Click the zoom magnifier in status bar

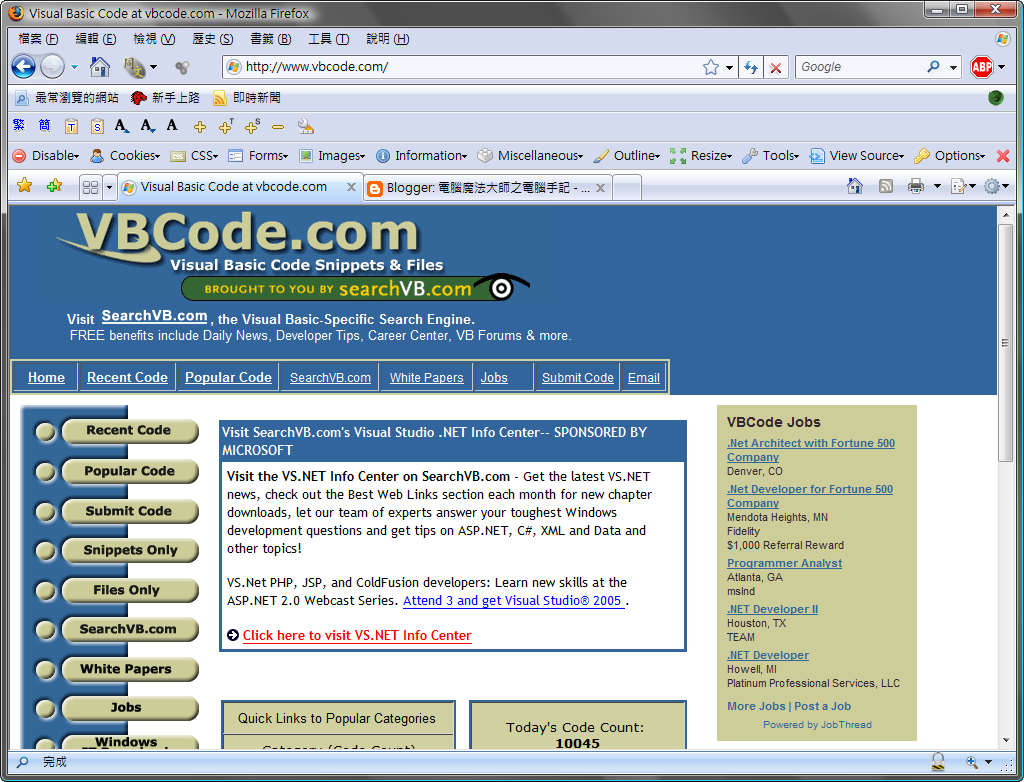point(972,762)
